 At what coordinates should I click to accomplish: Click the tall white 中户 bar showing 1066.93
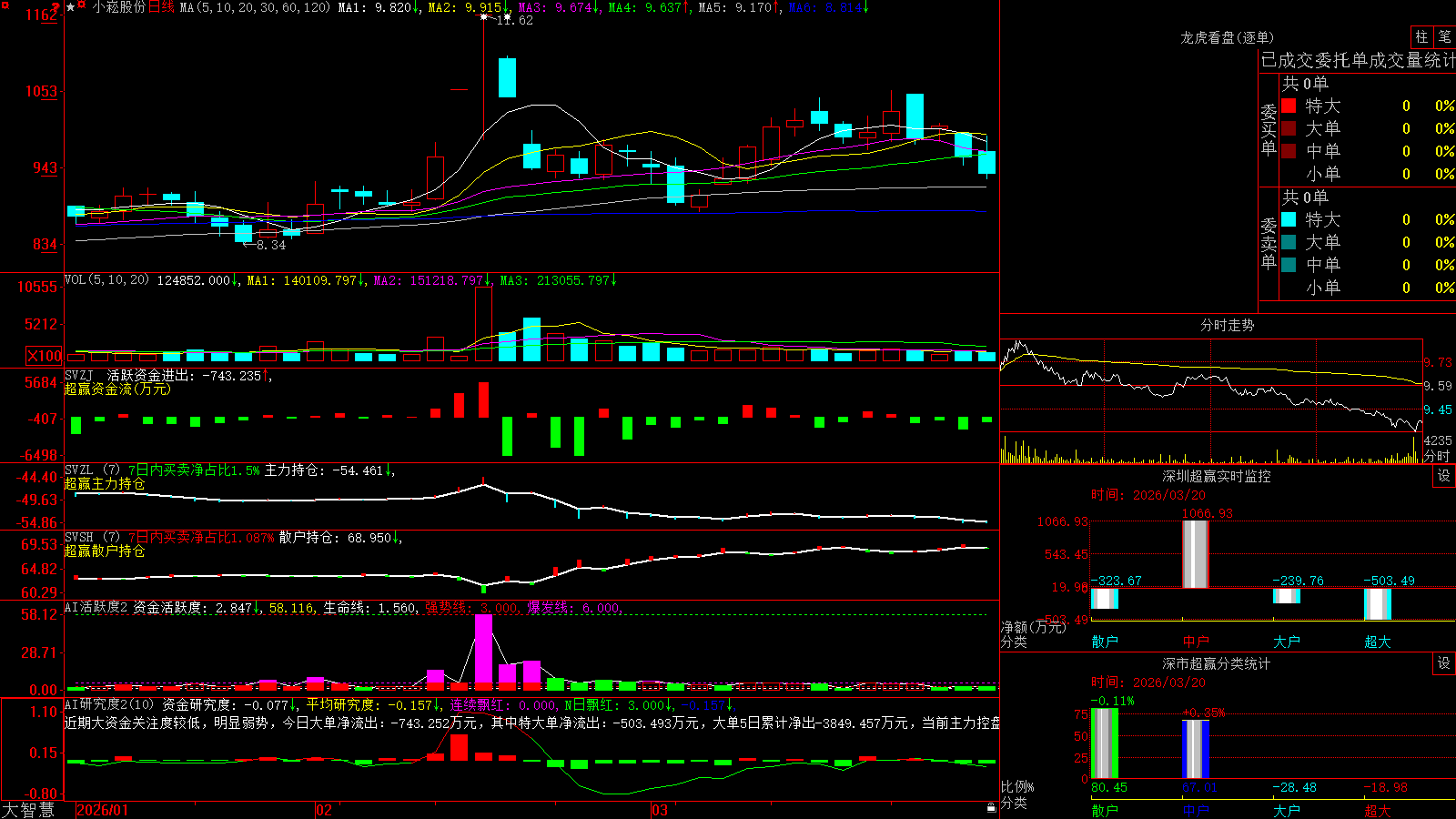[1195, 553]
